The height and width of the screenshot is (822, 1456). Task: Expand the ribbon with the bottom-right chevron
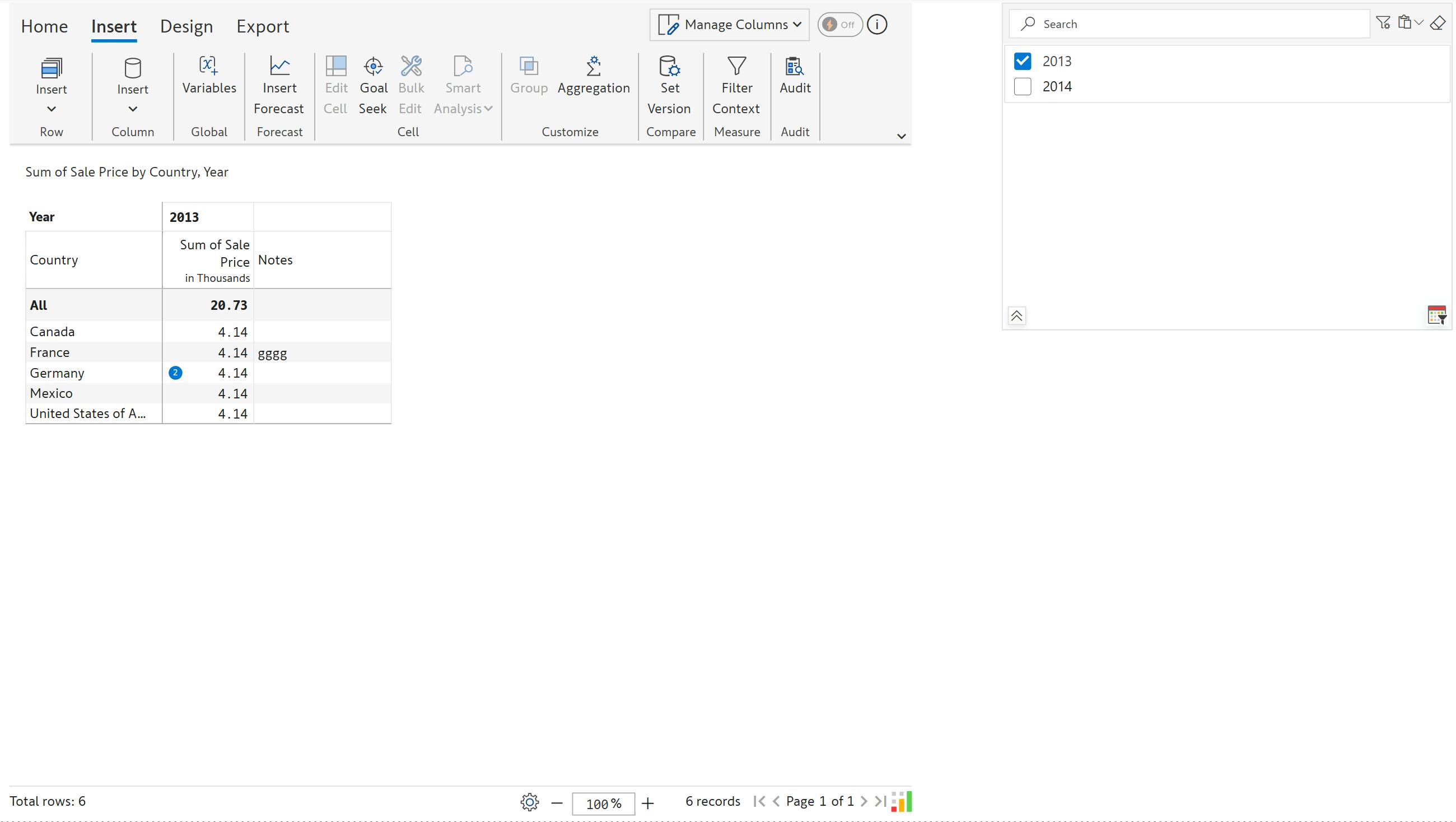(x=901, y=136)
